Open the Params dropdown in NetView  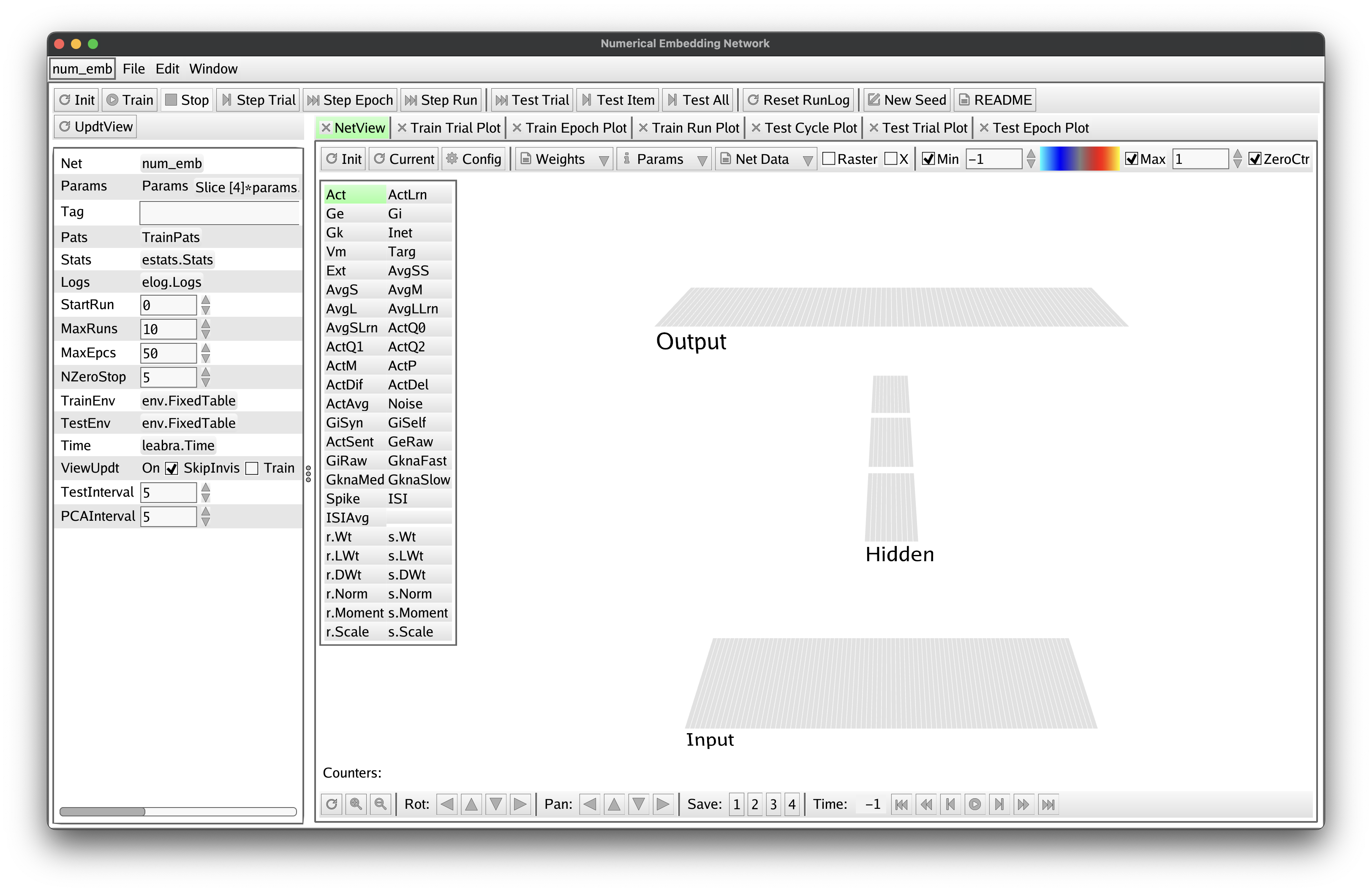664,159
